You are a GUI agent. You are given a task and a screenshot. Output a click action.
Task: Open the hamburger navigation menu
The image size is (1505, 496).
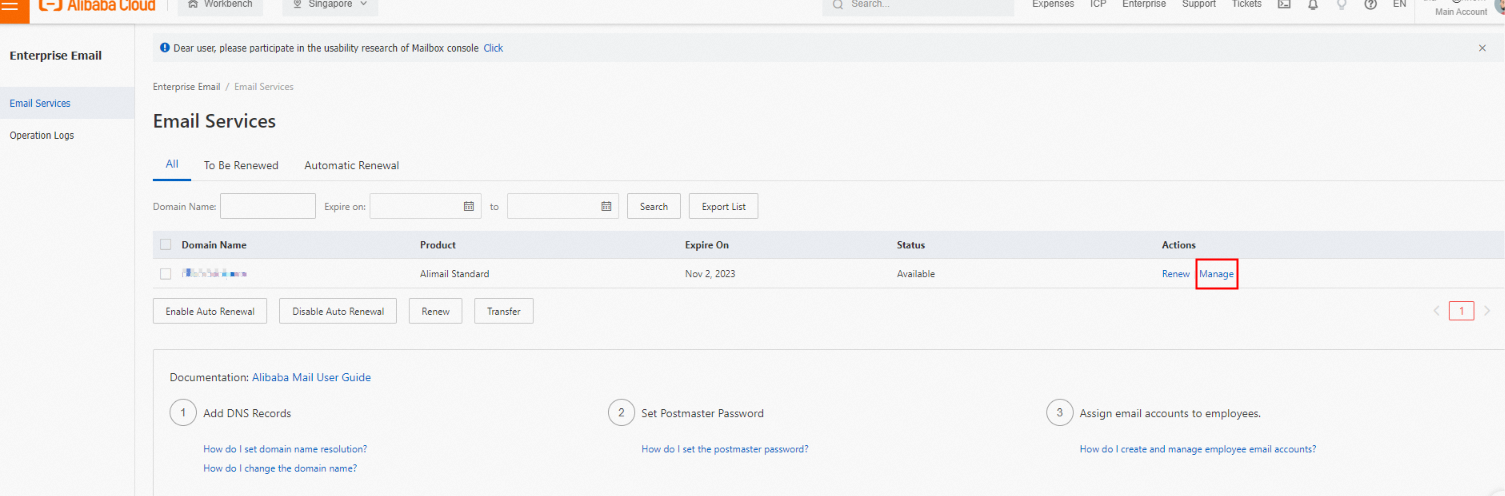point(11,5)
